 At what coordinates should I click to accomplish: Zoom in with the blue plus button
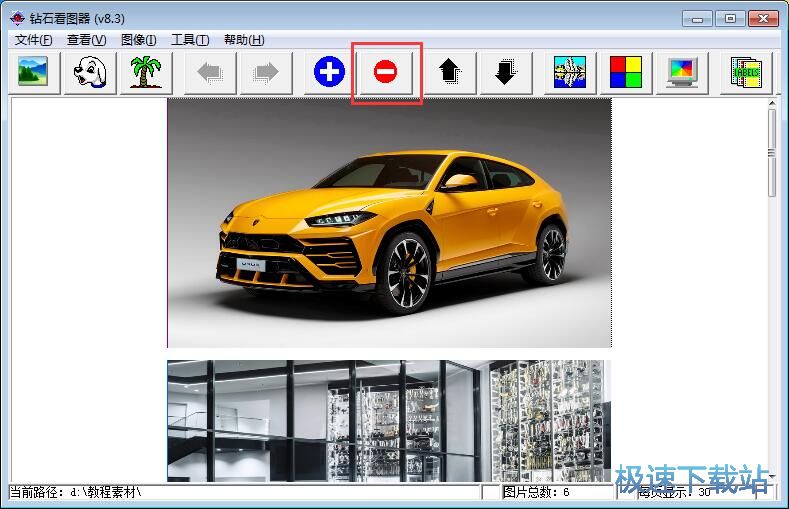click(329, 72)
